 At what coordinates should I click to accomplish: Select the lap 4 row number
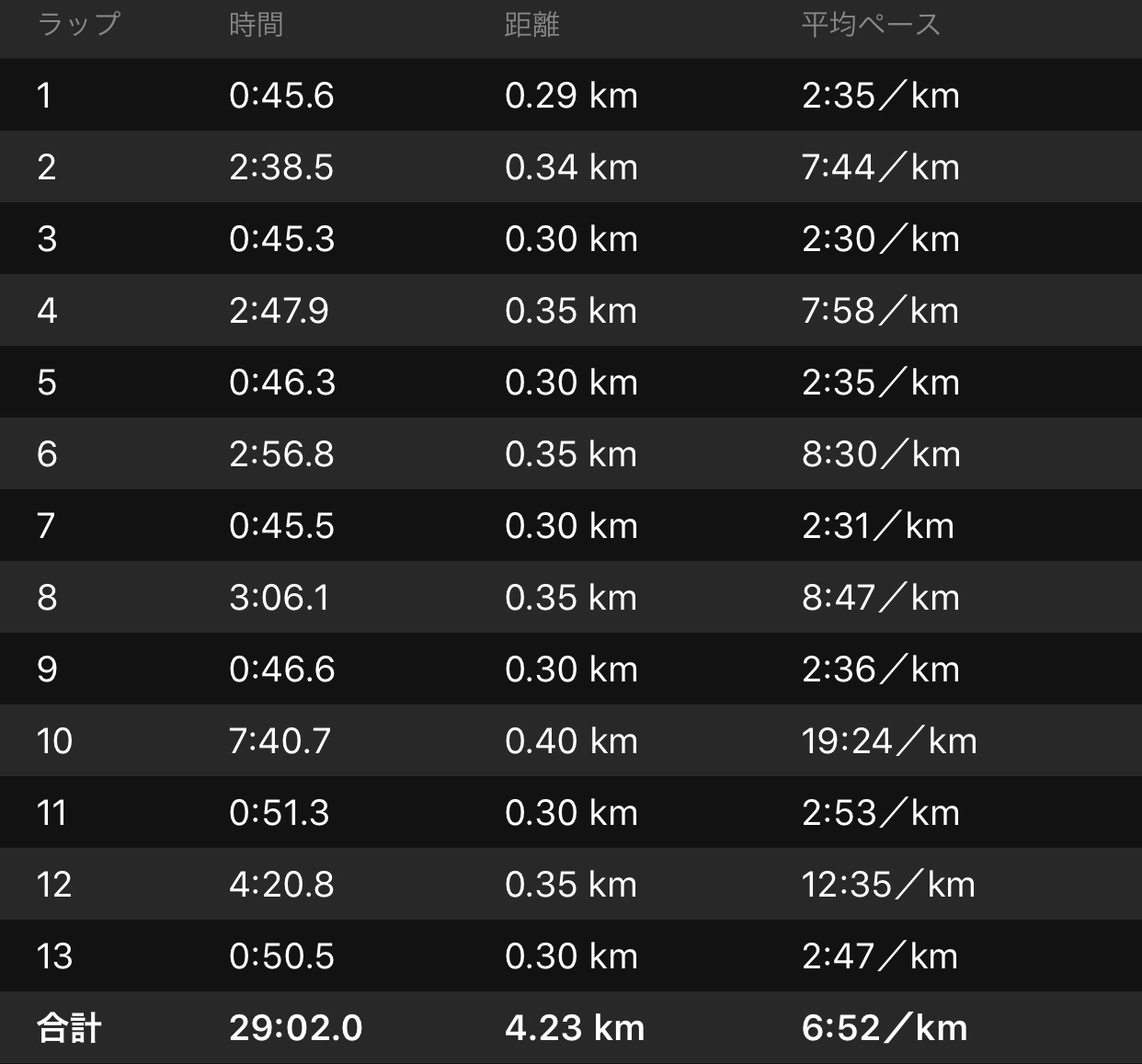coord(47,311)
